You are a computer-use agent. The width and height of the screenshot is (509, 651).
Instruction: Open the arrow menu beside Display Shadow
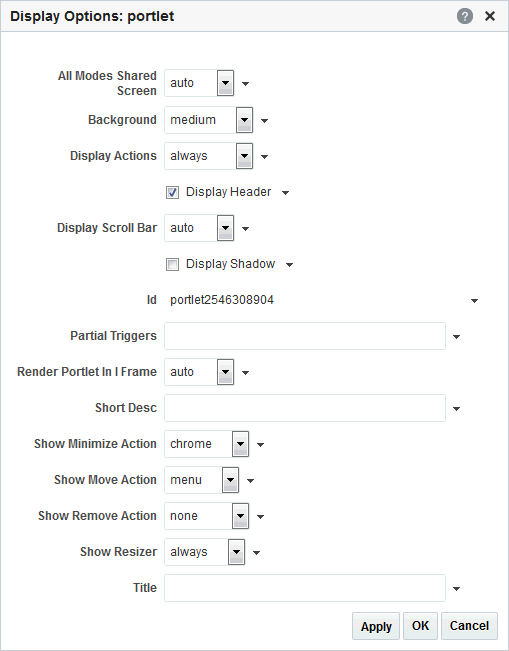289,265
